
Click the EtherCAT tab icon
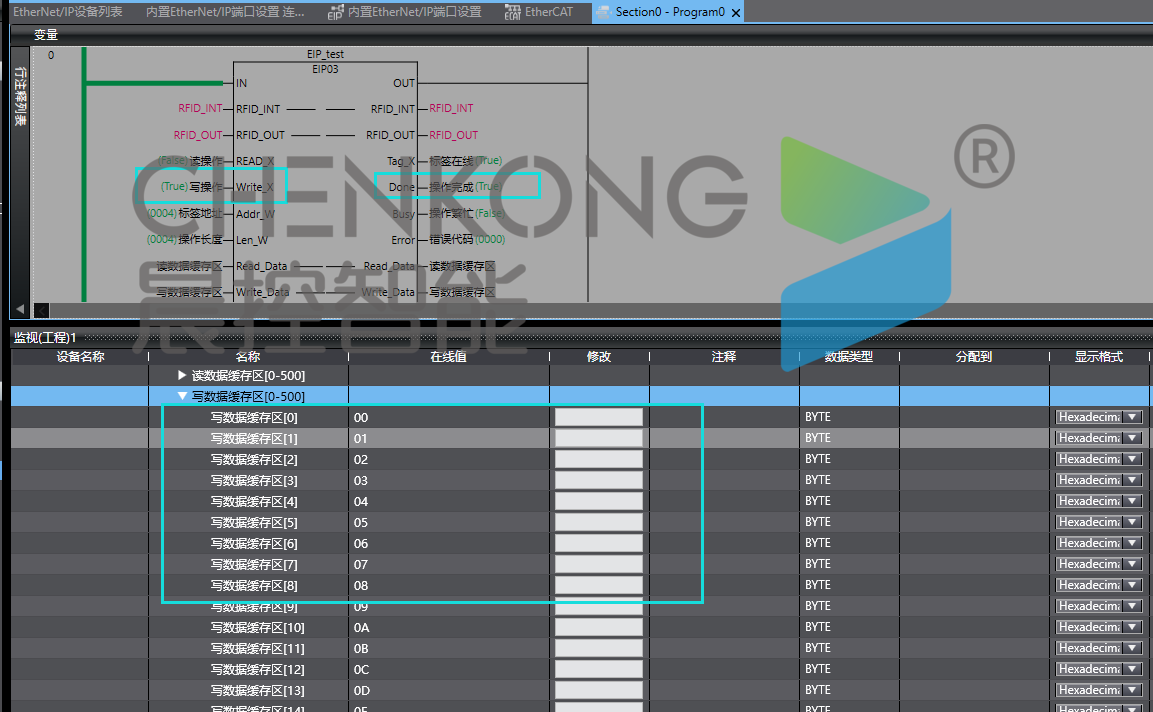(x=512, y=12)
